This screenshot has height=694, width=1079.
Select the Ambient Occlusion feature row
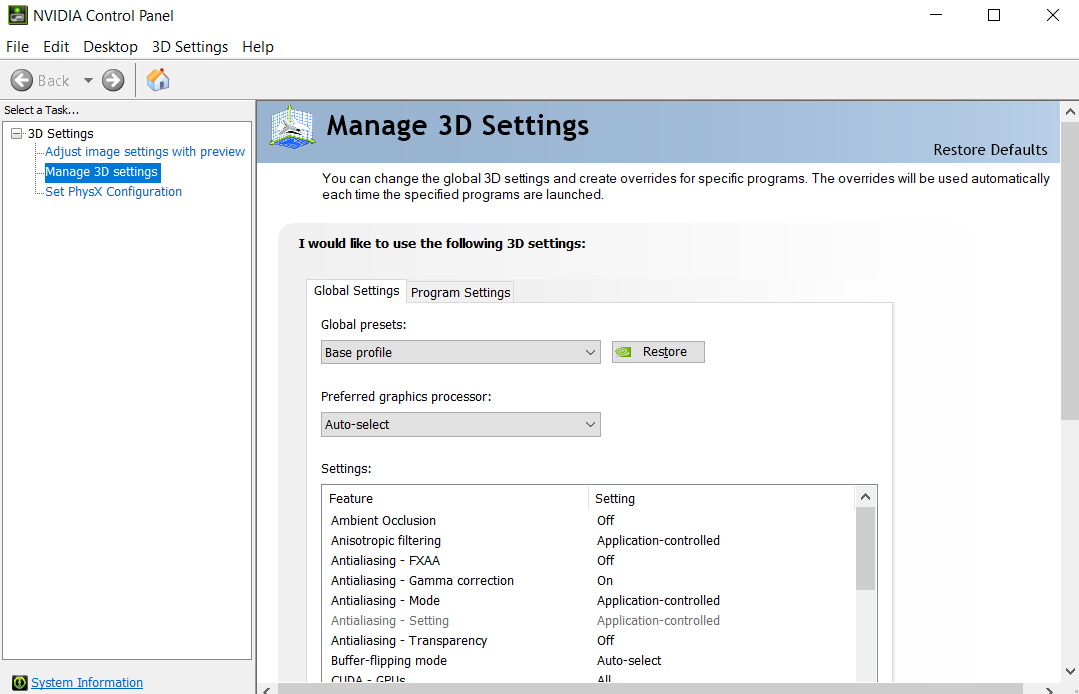588,521
